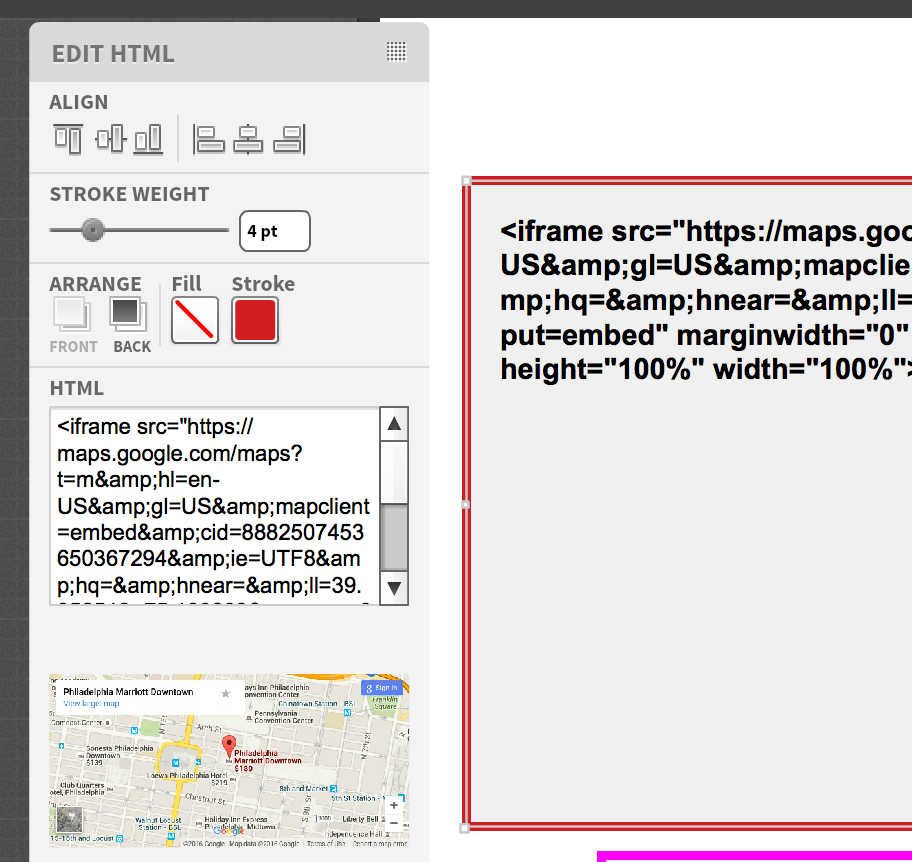Screen dimensions: 912x862
Task: Align objects to vertical middle
Action: [109, 139]
